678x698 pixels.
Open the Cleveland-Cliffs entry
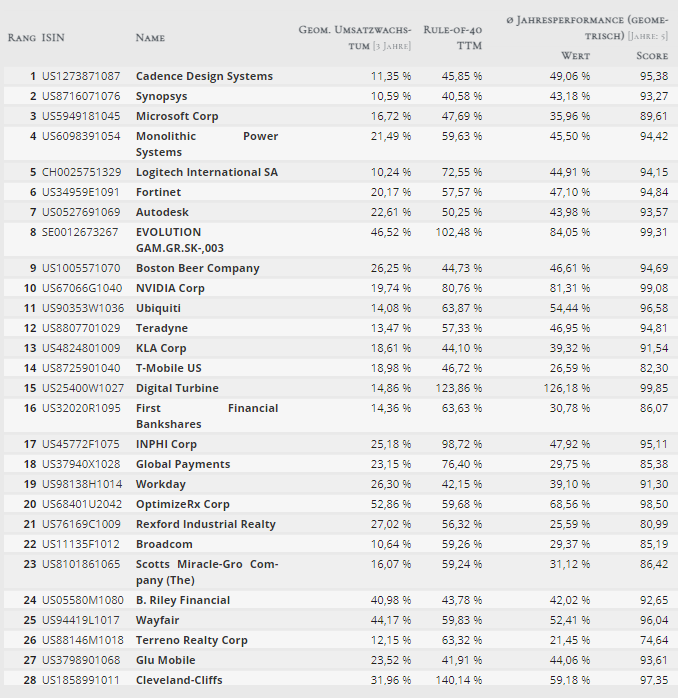179,680
